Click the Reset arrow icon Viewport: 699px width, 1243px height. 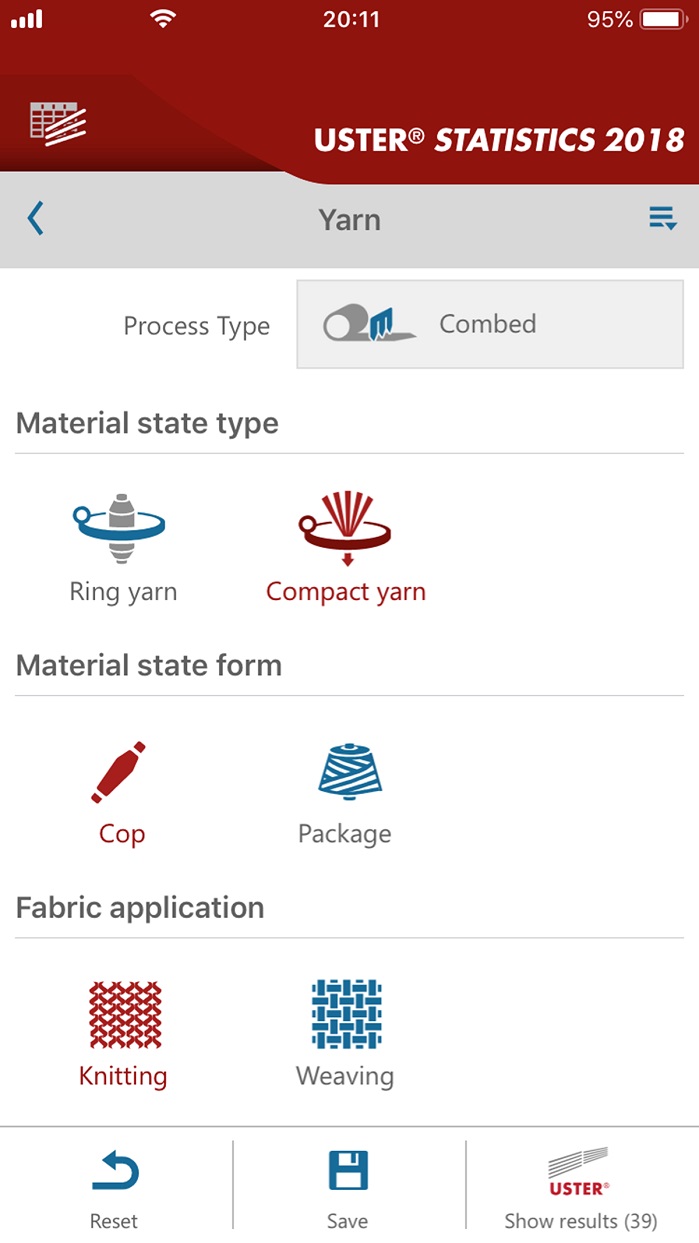point(115,1171)
